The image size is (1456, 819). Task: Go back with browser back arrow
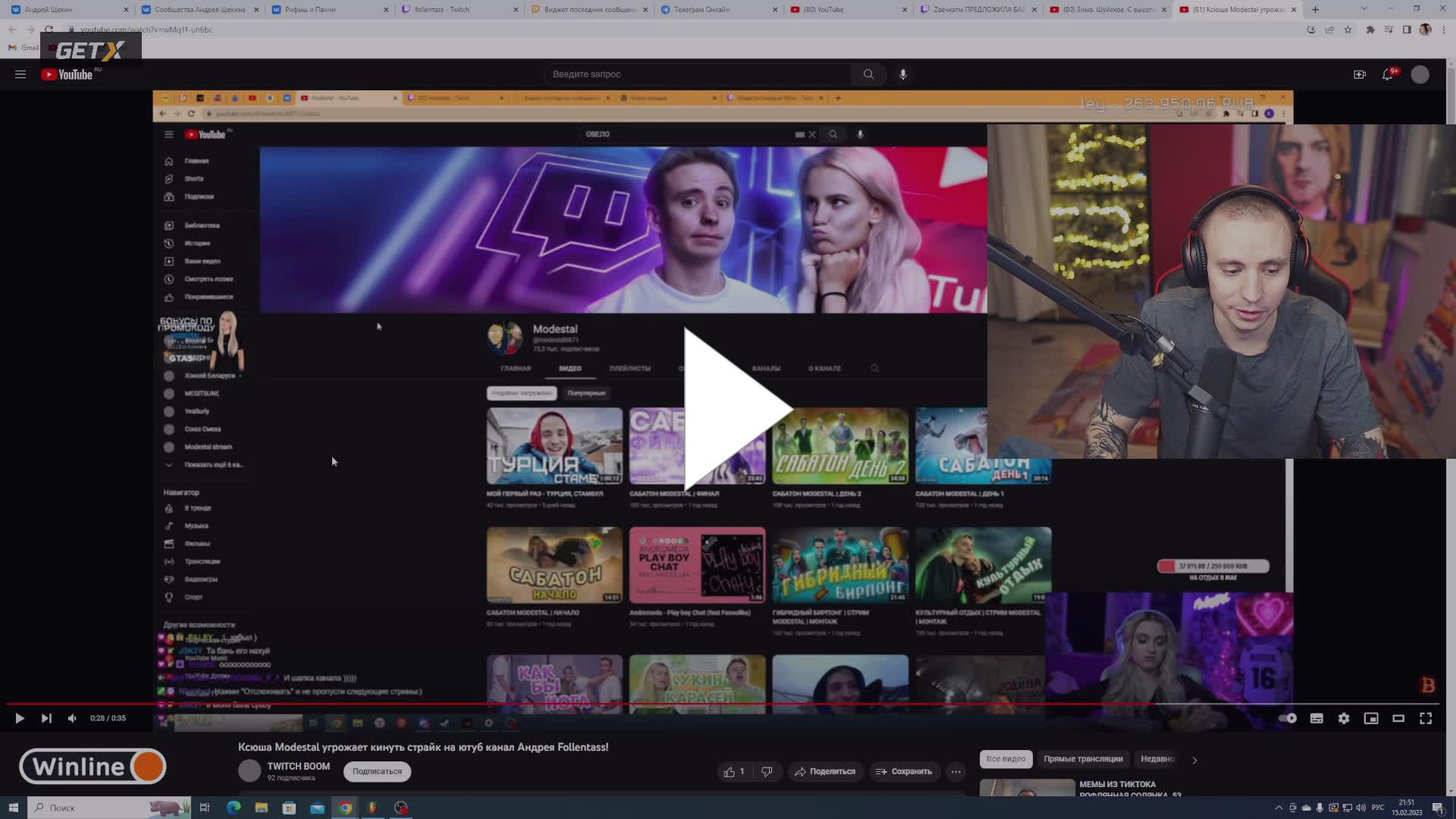tap(12, 30)
